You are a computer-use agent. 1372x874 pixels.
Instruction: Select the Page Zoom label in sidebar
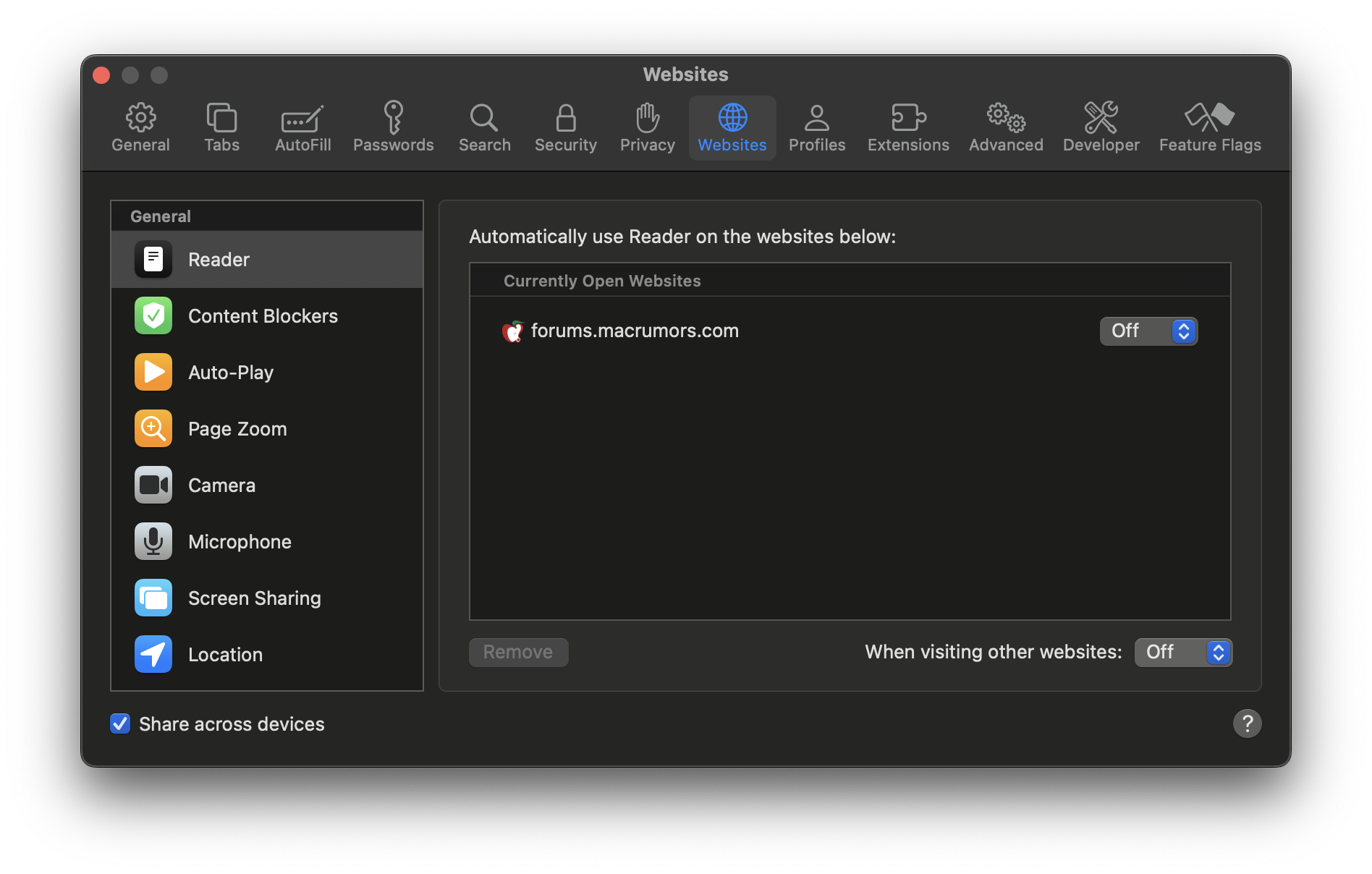[237, 429]
